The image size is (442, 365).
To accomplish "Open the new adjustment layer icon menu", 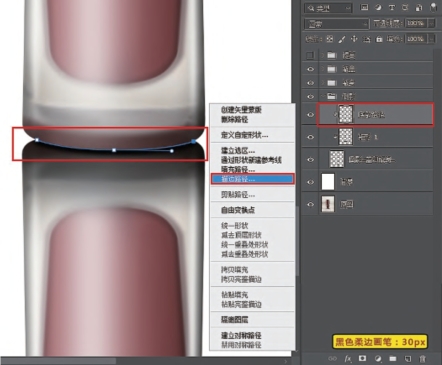I will point(378,359).
